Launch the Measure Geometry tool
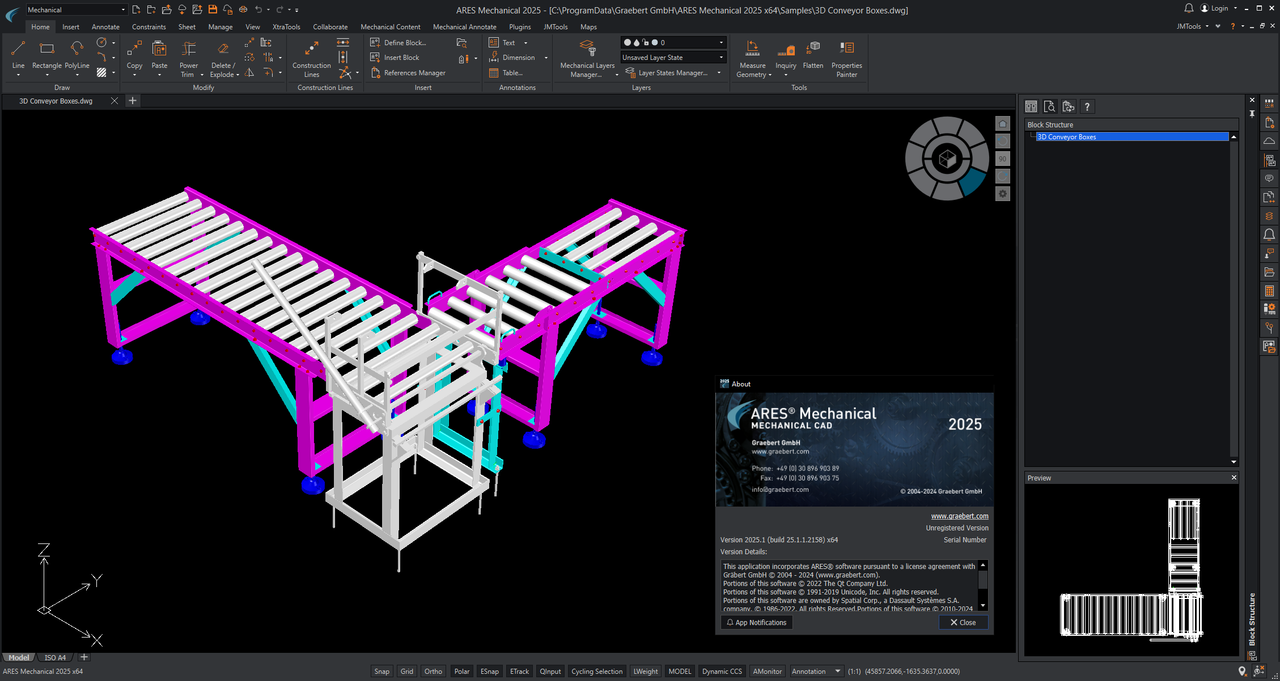The height and width of the screenshot is (681, 1280). (752, 59)
